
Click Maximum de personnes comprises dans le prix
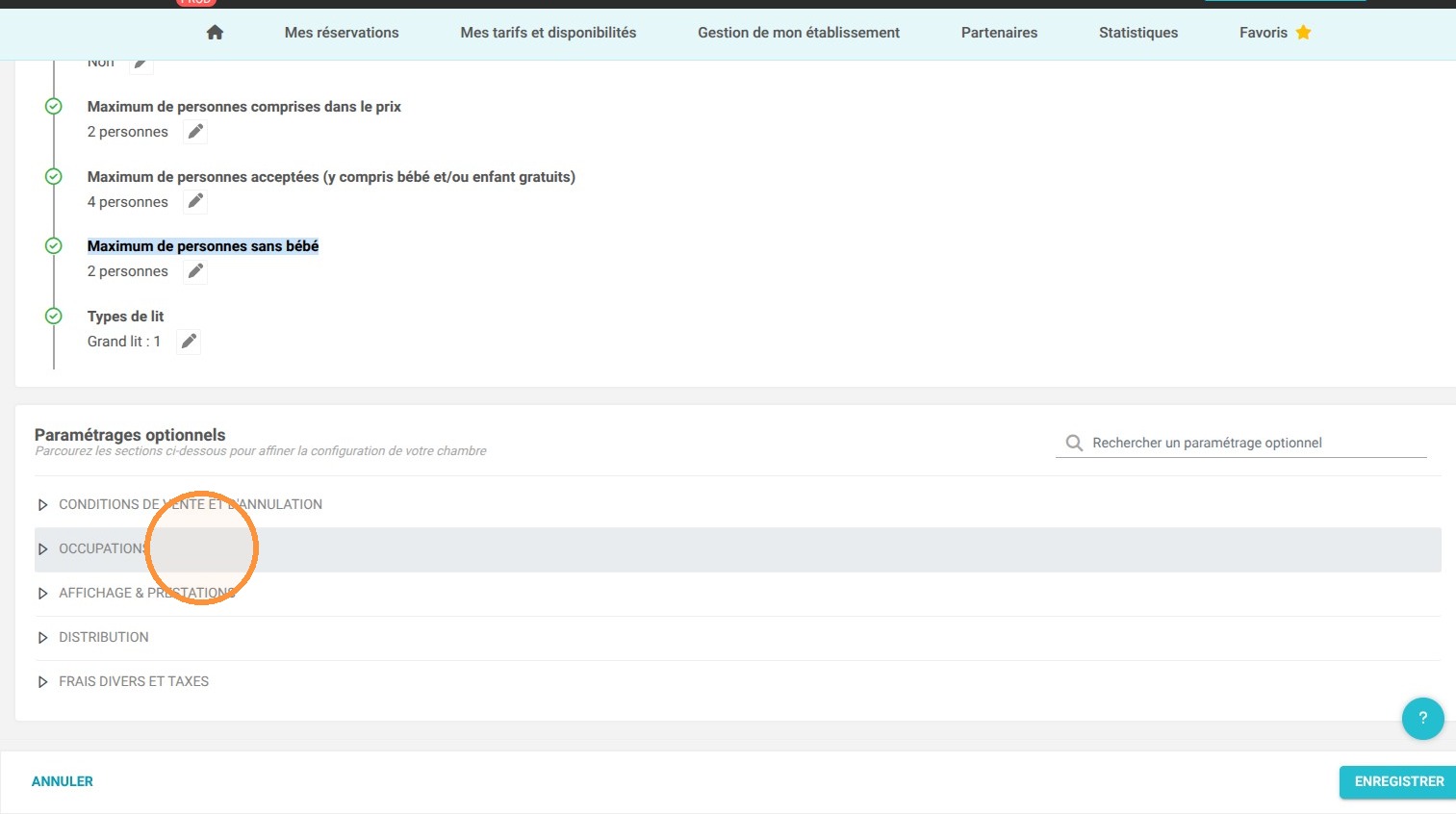click(x=244, y=107)
